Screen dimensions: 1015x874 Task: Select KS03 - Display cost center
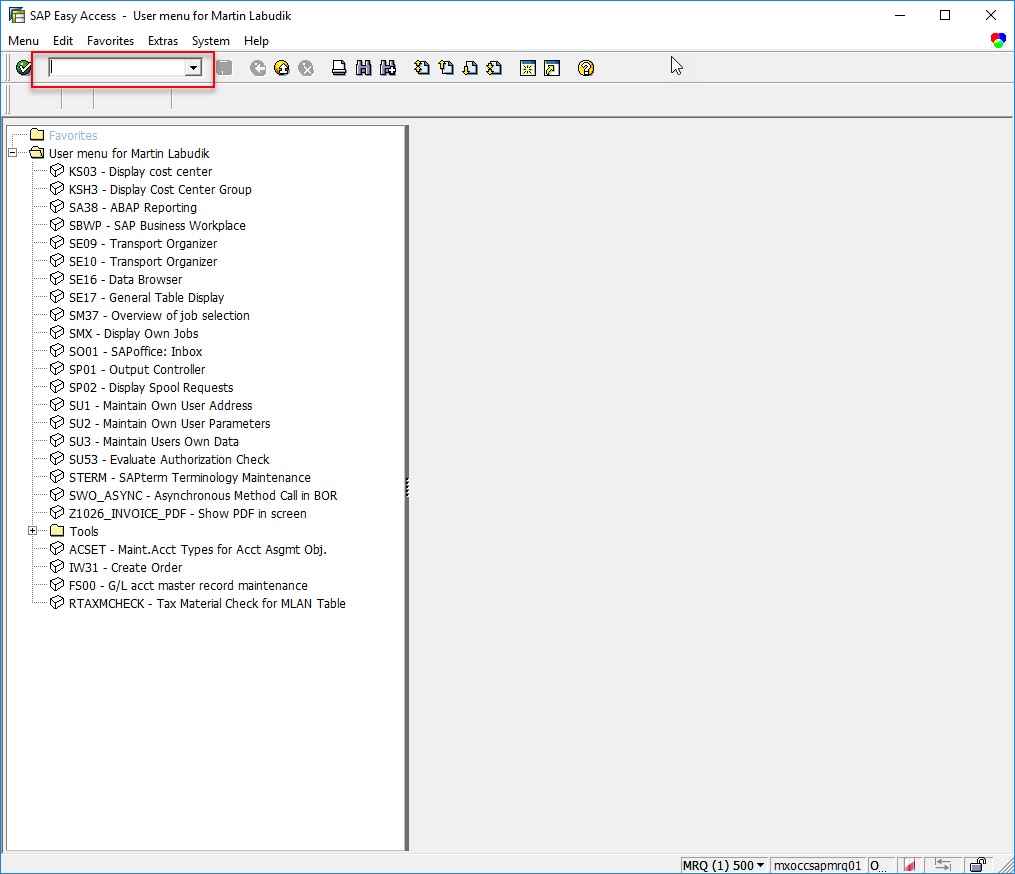[140, 172]
